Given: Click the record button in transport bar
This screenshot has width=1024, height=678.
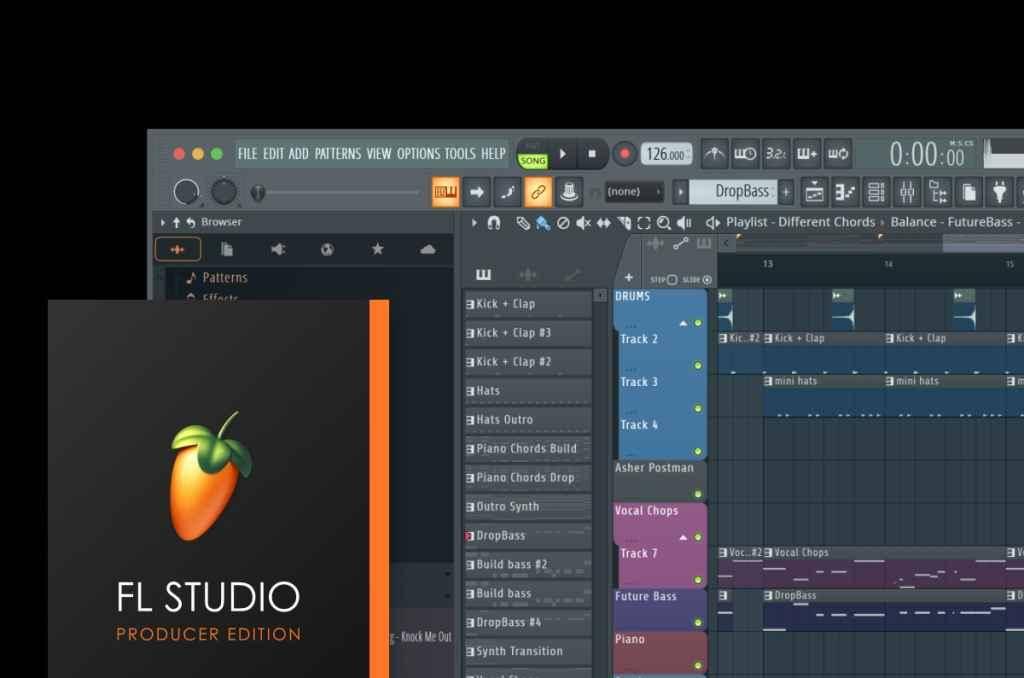Looking at the screenshot, I should click(625, 154).
